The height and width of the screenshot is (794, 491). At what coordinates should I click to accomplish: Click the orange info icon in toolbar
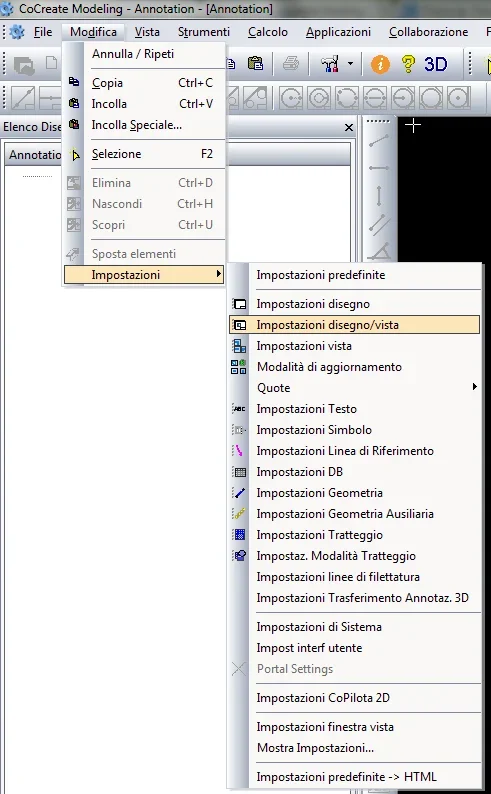click(380, 64)
